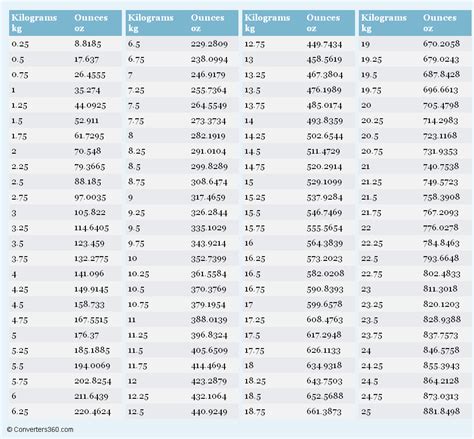The height and width of the screenshot is (439, 474).
Task: Click the value 881.8498 ounces
Action: [x=441, y=411]
